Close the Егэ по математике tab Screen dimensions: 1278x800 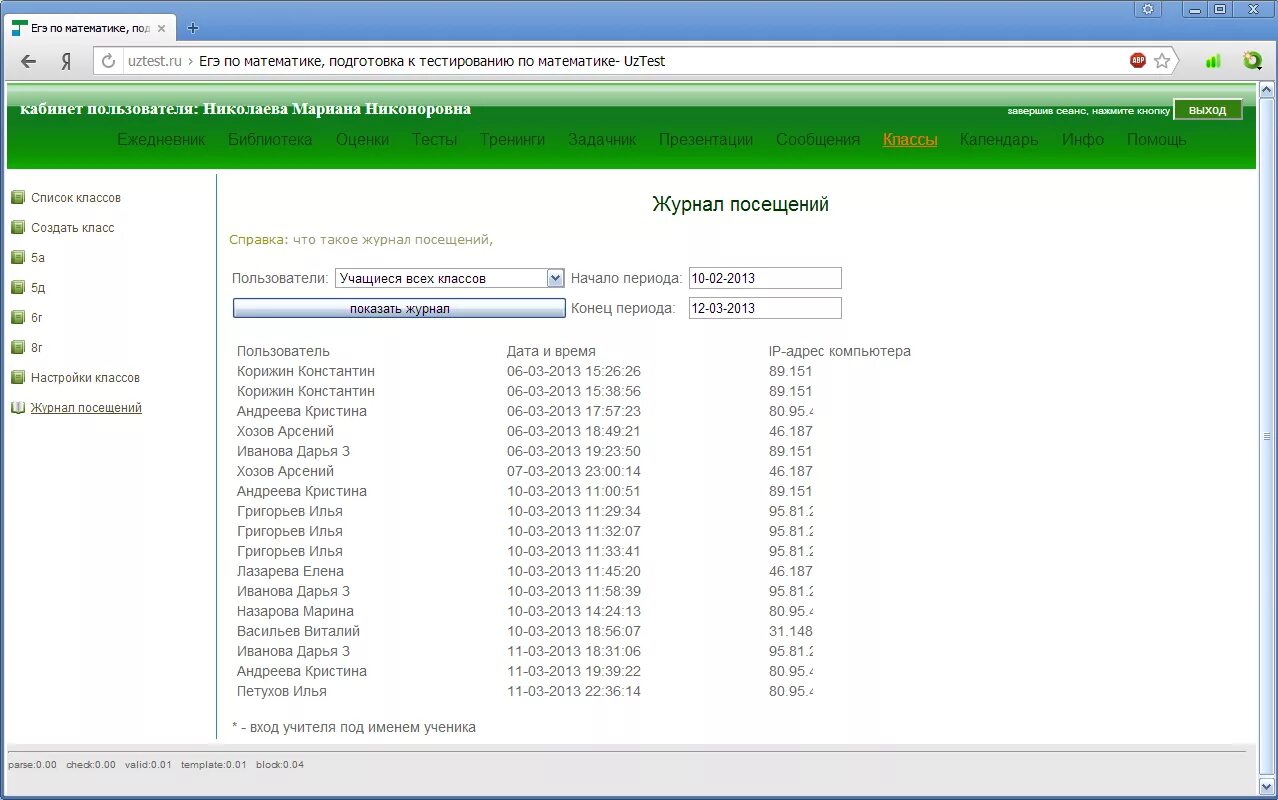click(x=161, y=28)
